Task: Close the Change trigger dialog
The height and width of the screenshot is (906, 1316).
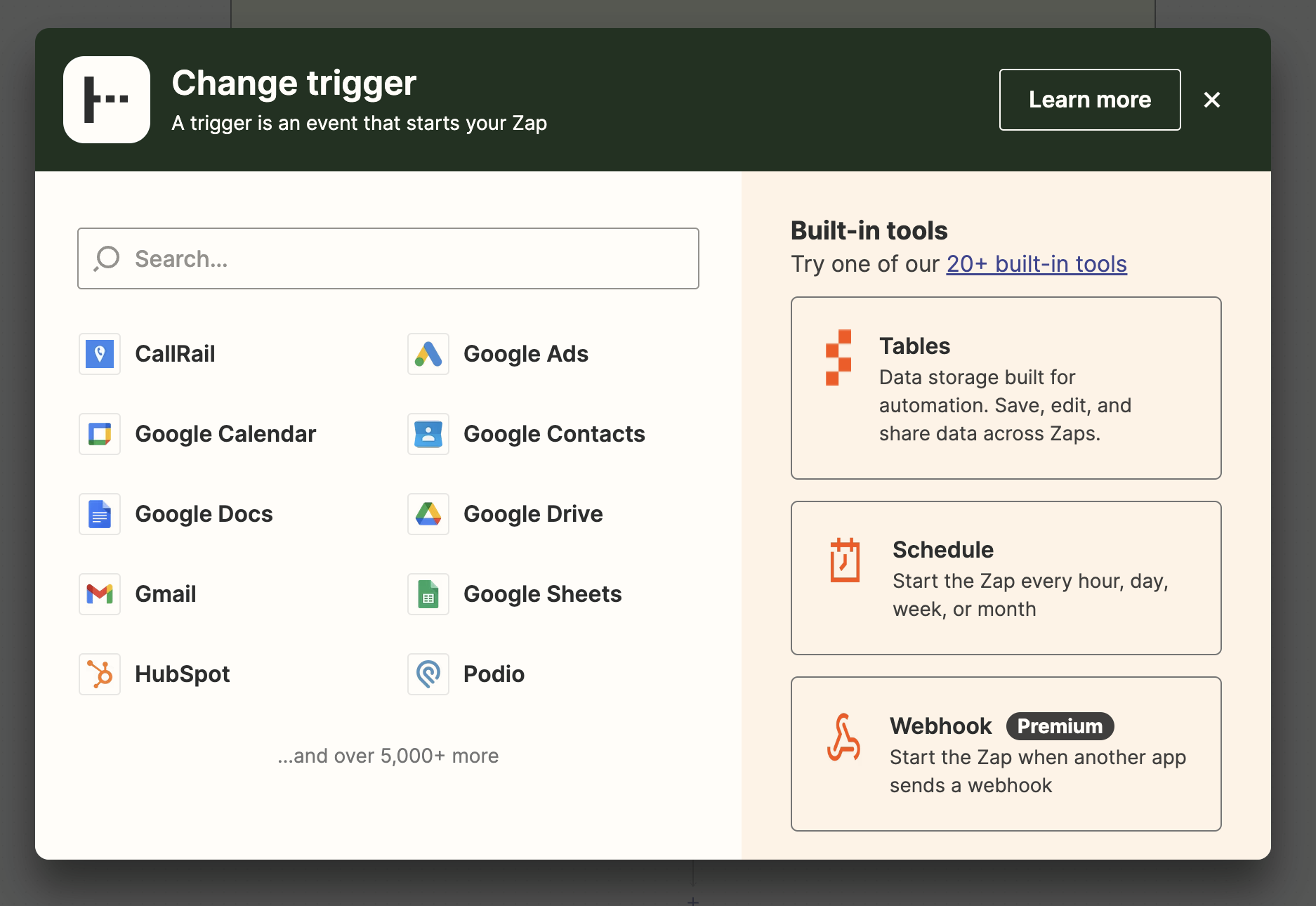Action: click(1212, 100)
